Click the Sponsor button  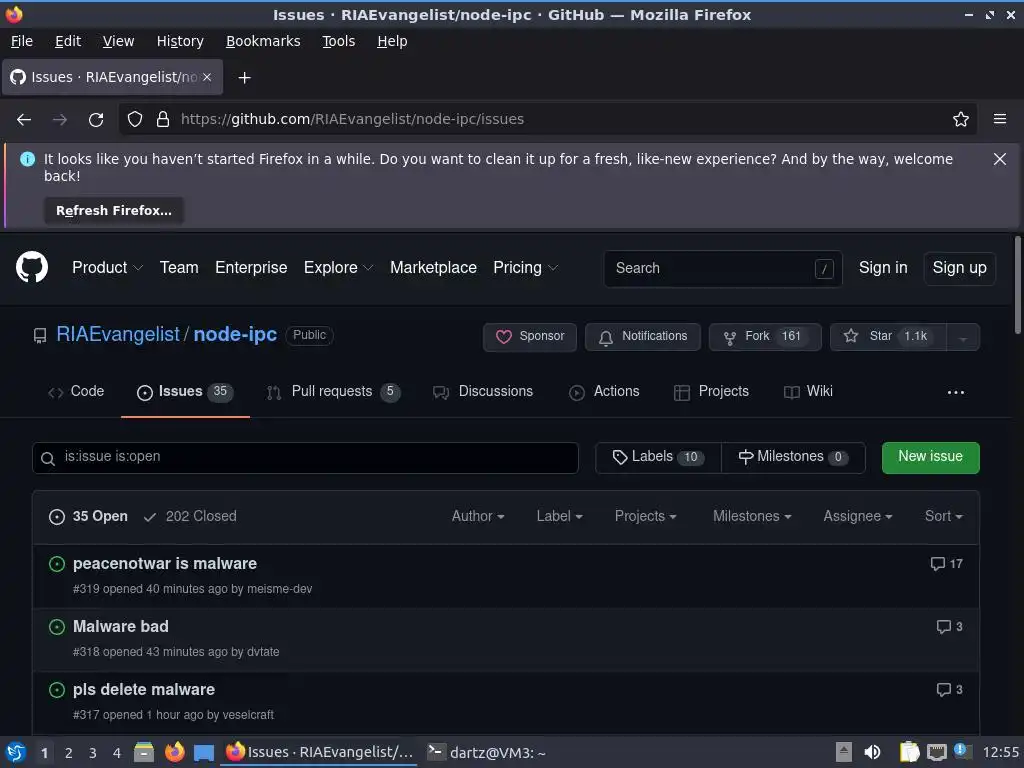[530, 337]
